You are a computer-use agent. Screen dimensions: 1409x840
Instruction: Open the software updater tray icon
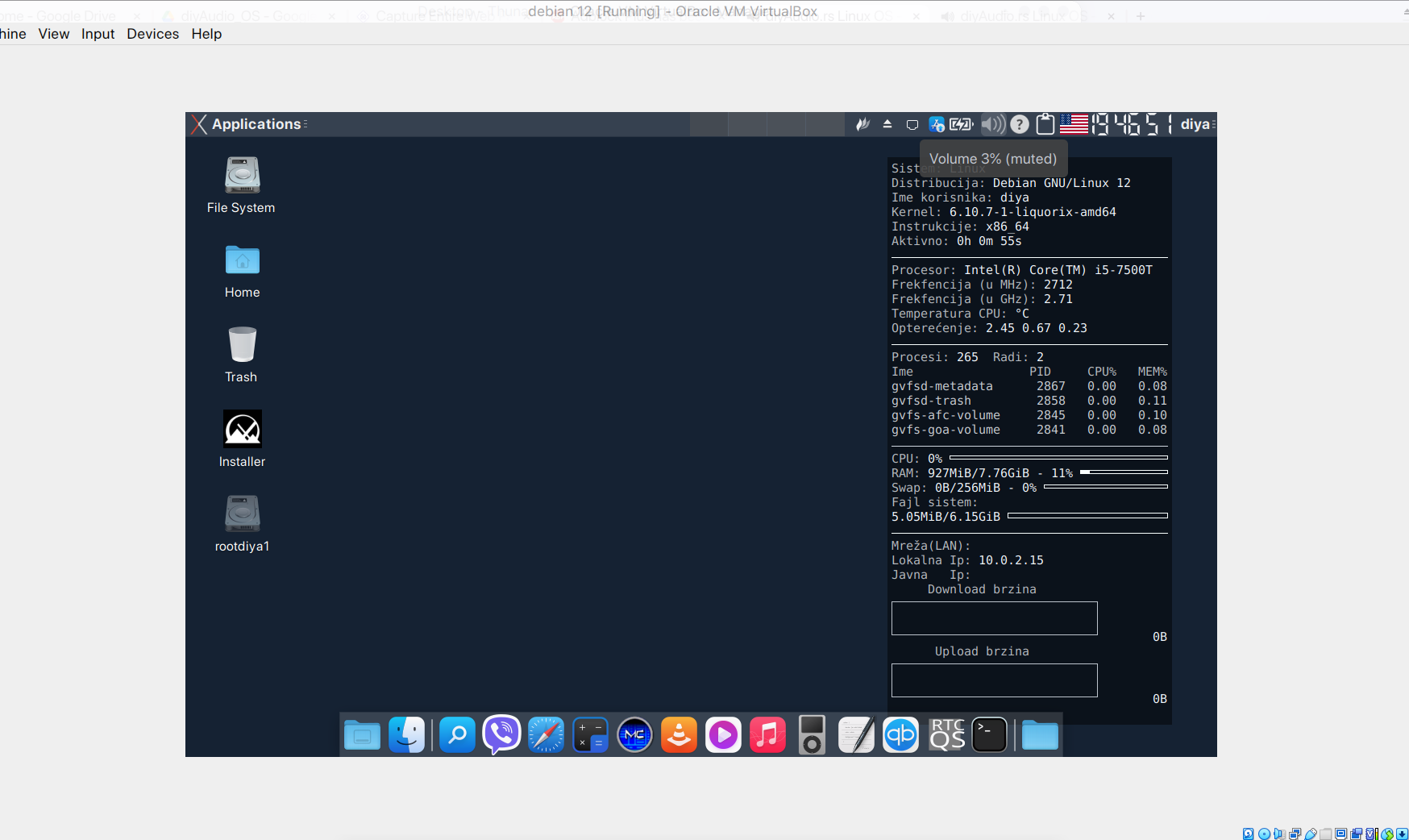pyautogui.click(x=937, y=124)
